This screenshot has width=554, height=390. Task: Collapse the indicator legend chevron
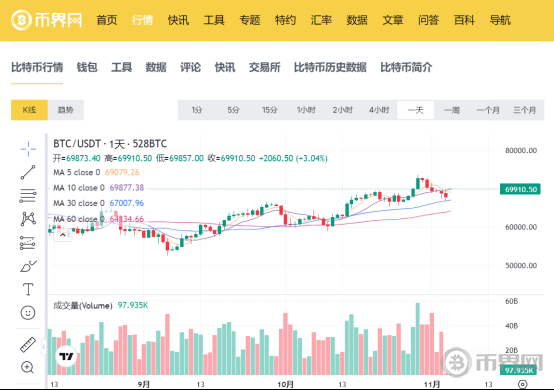click(63, 235)
